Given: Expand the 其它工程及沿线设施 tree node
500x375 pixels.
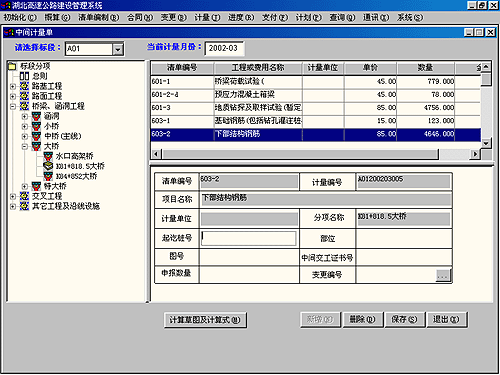Looking at the screenshot, I should [x=13, y=206].
